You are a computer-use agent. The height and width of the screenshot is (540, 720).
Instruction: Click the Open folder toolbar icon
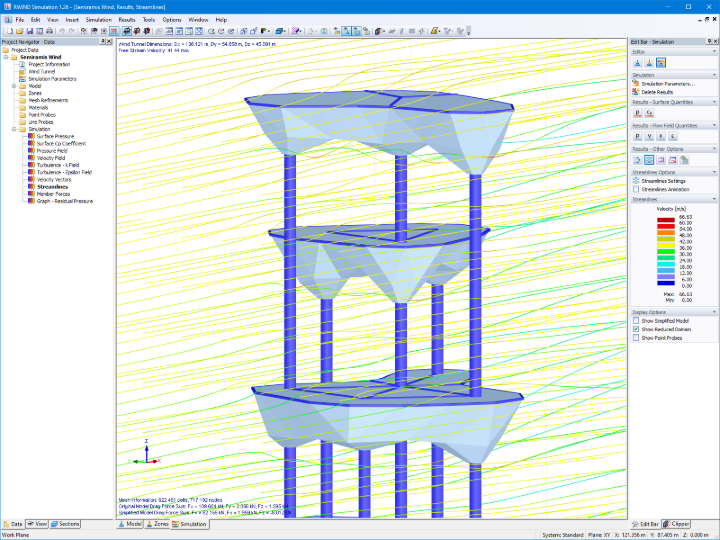click(19, 31)
